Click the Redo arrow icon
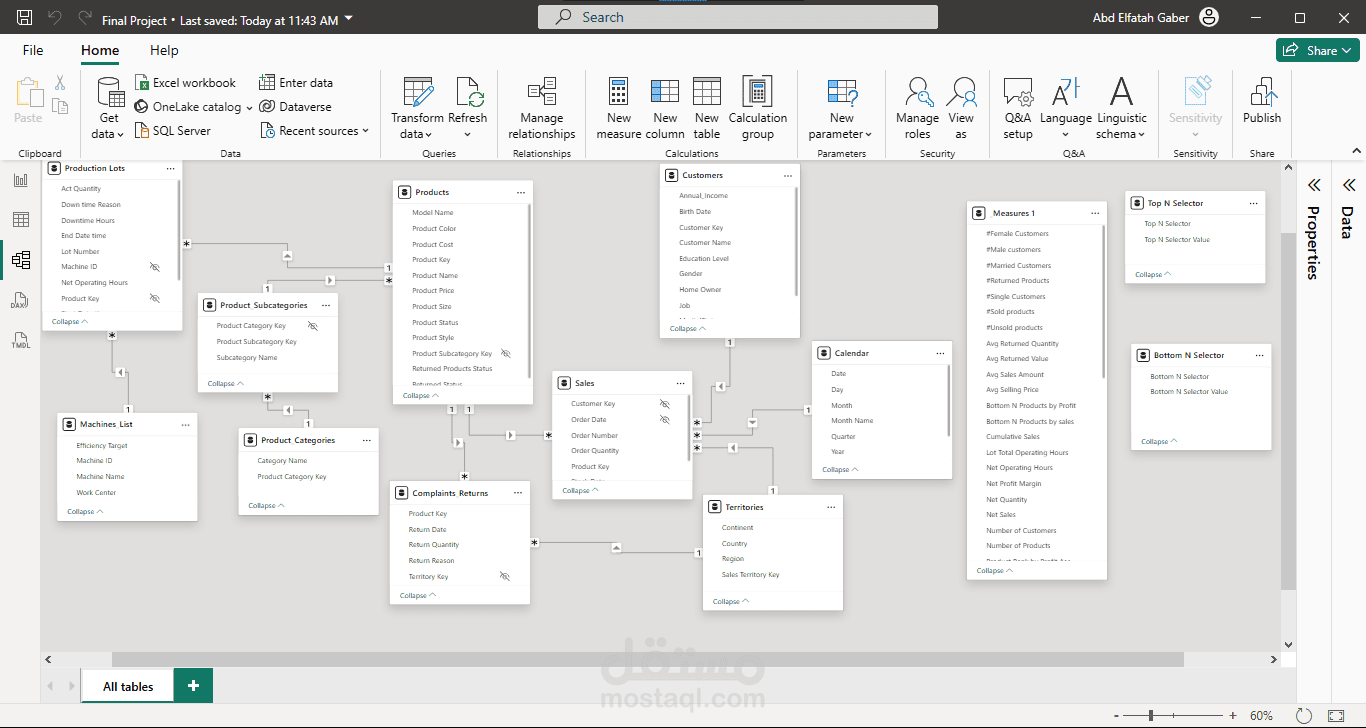This screenshot has height=728, width=1366. [x=85, y=18]
